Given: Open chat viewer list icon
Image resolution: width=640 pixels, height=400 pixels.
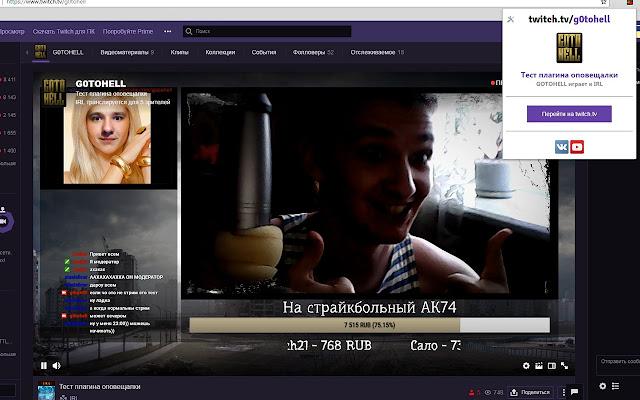Looking at the screenshot, I should point(616,386).
